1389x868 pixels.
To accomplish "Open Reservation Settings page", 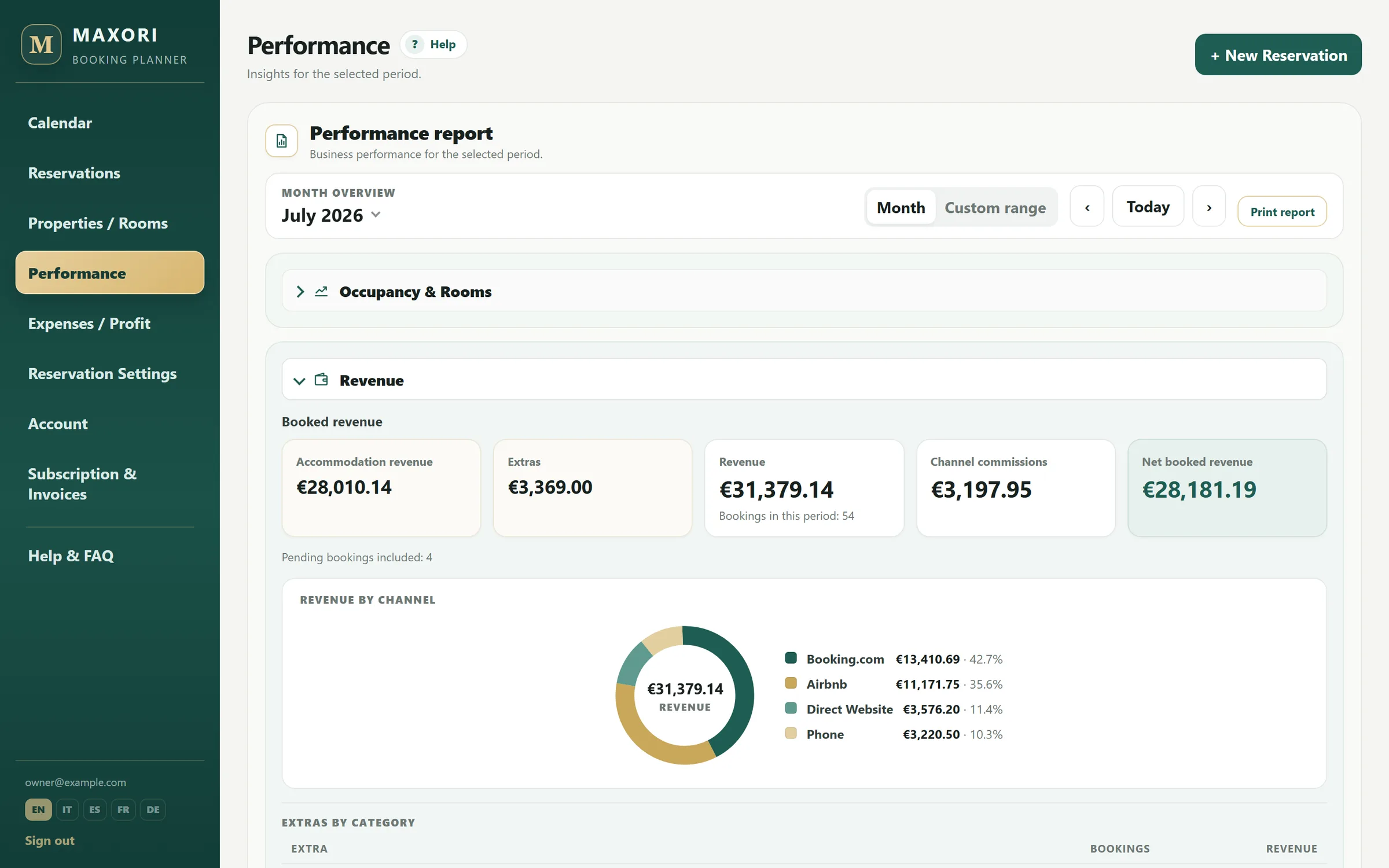I will click(110, 374).
